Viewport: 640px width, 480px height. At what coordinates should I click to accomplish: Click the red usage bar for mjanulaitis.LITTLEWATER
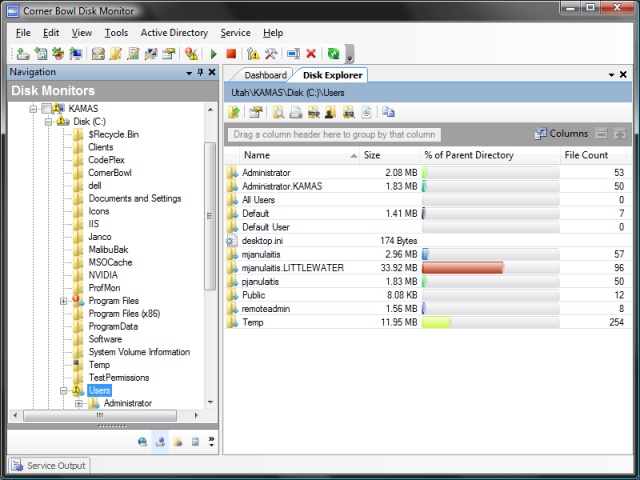coord(463,268)
